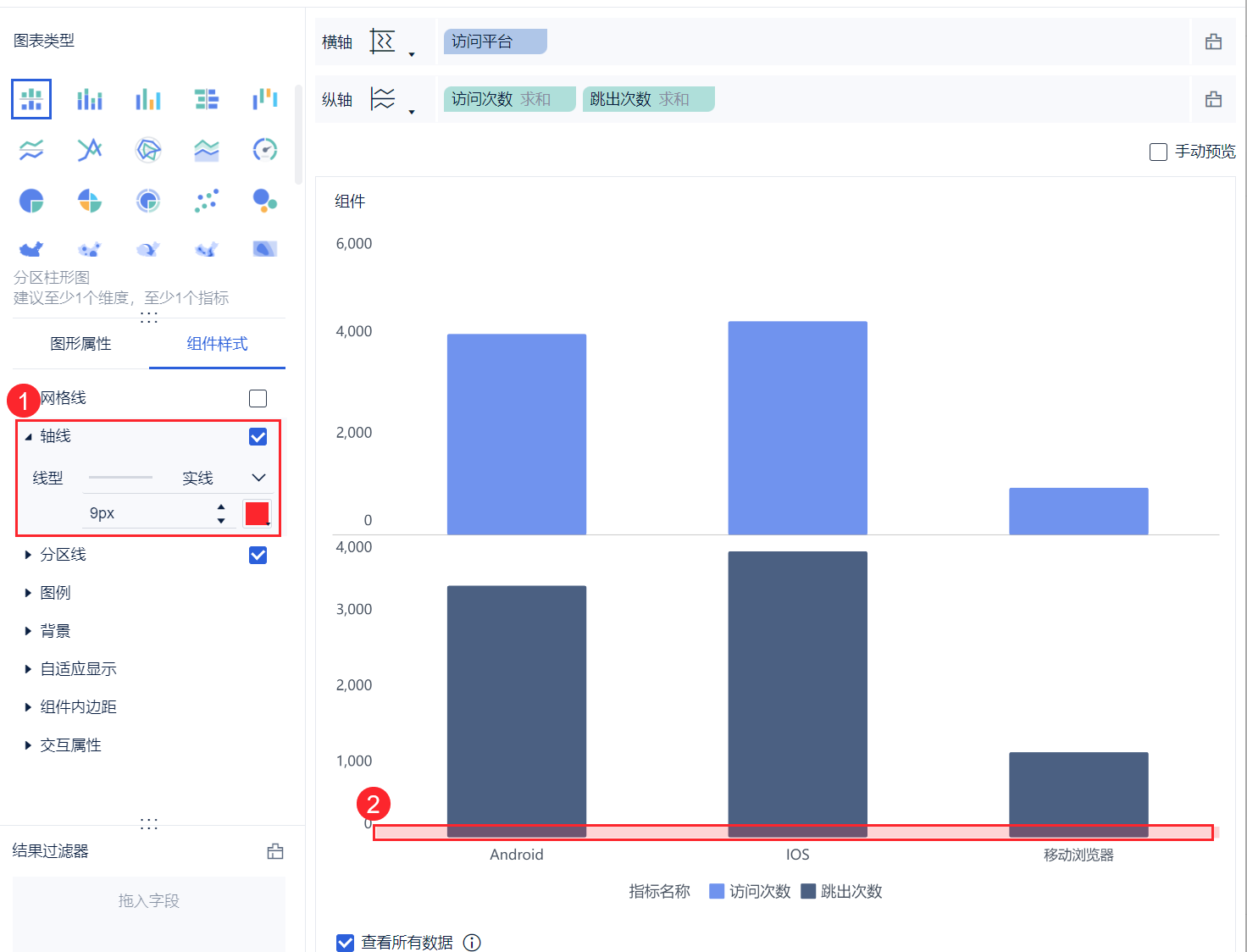Click the 访问次数 legend entry
This screenshot has height=952, width=1247.
pyautogui.click(x=750, y=891)
